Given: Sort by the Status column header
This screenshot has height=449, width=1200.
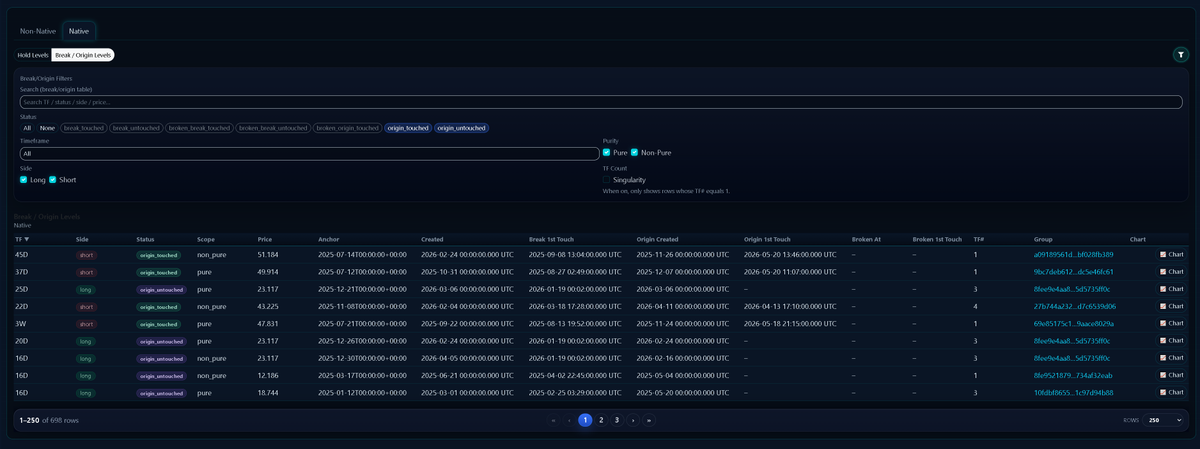Looking at the screenshot, I should 146,239.
